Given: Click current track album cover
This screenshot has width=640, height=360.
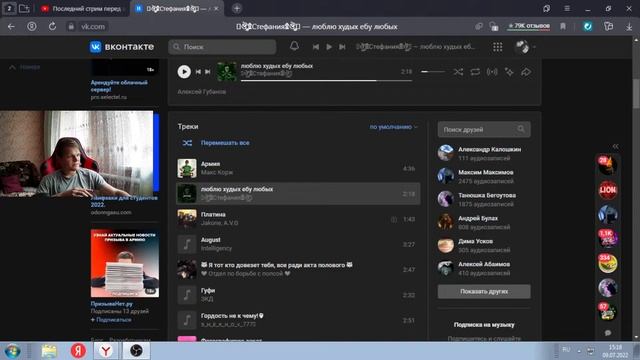Looking at the screenshot, I should point(227,71).
